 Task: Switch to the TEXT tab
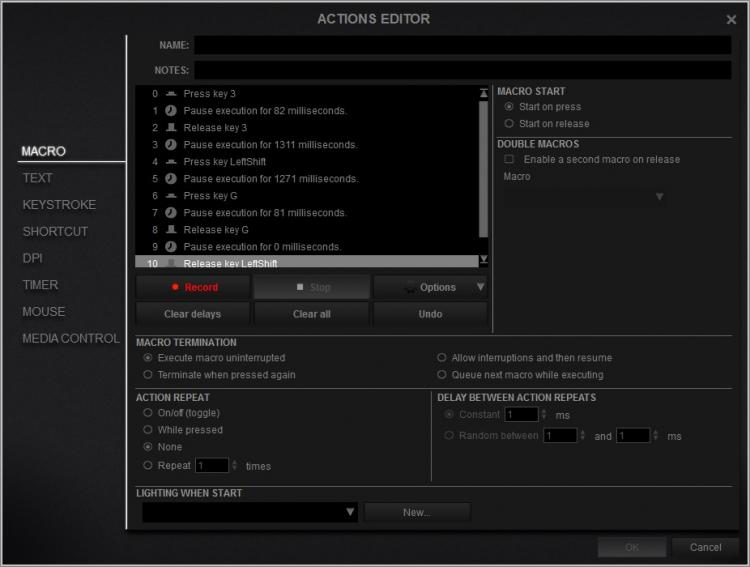[x=37, y=178]
